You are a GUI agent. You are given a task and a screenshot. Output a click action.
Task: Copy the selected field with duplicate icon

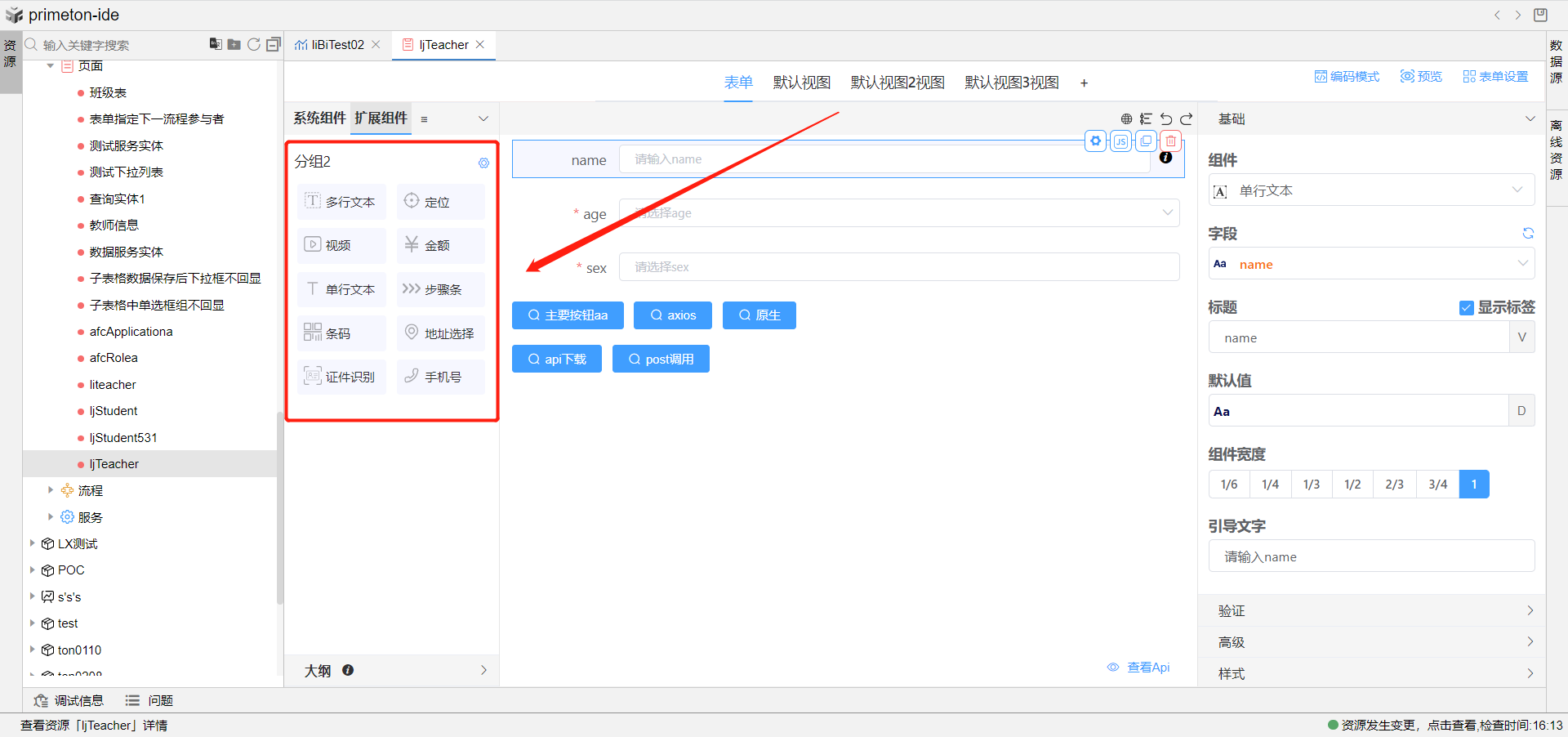(x=1146, y=141)
